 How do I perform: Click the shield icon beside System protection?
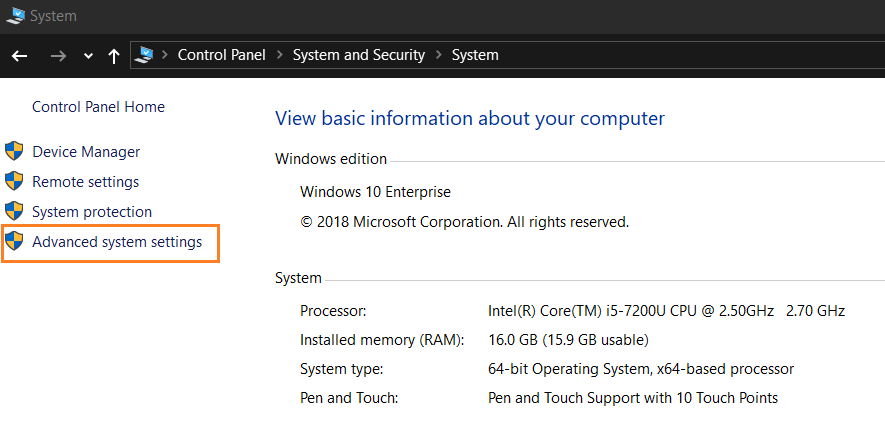14,211
